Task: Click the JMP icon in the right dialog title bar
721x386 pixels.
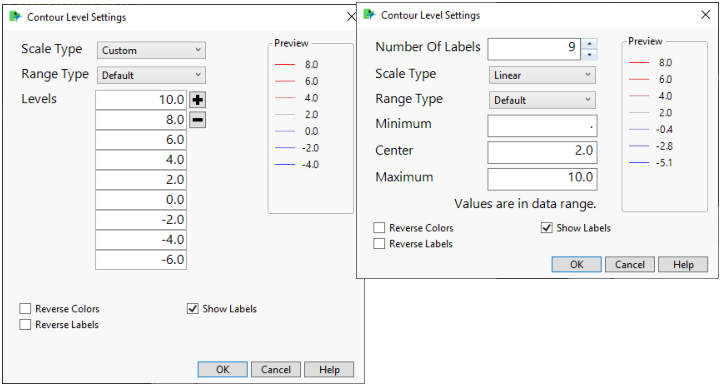Action: (x=369, y=15)
